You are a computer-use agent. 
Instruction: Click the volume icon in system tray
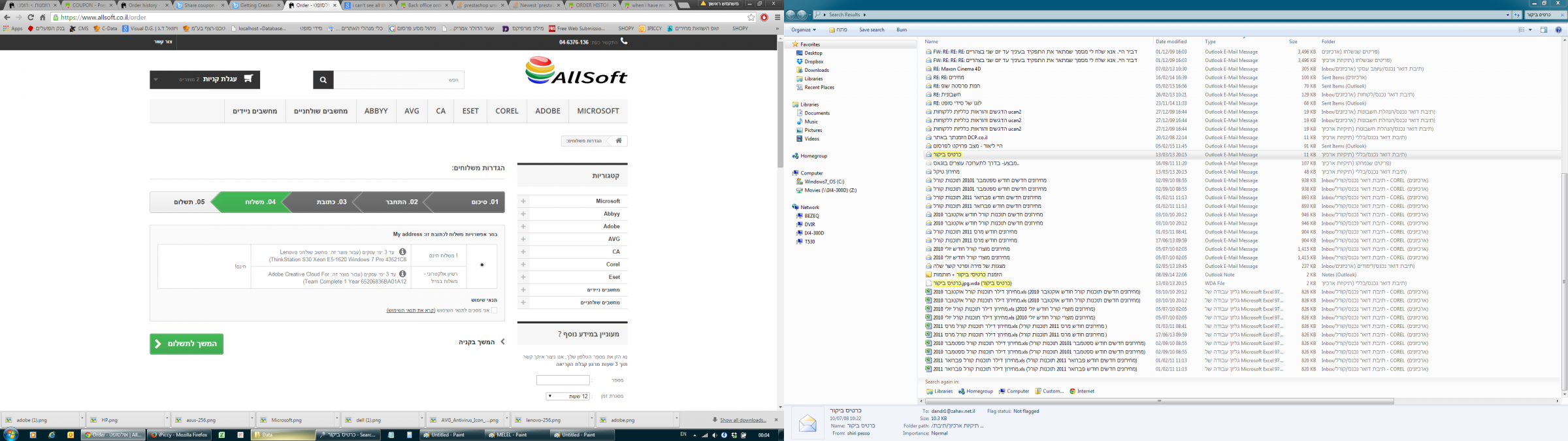[x=713, y=435]
